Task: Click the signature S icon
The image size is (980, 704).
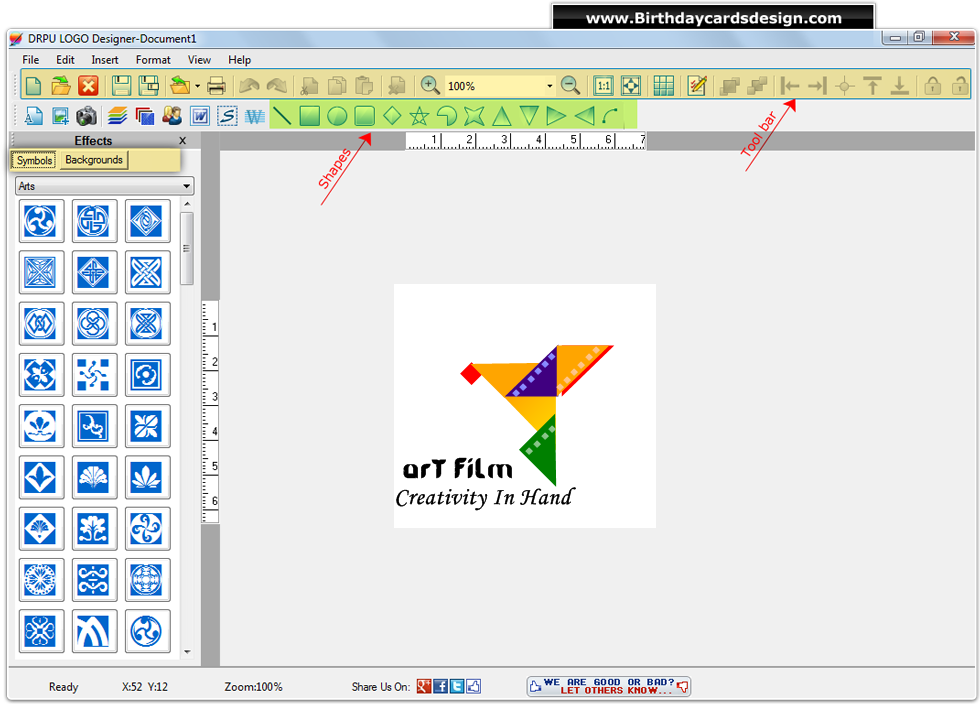Action: (228, 116)
